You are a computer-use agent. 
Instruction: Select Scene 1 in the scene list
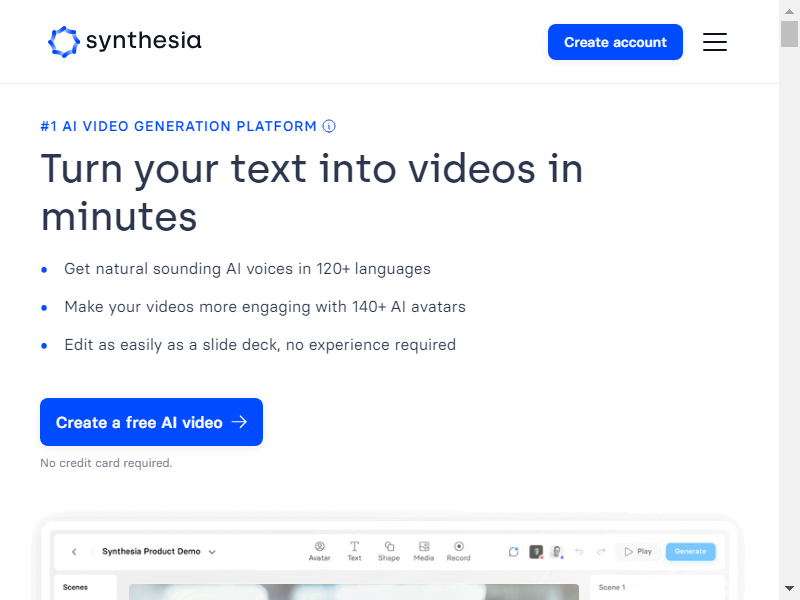tap(611, 588)
